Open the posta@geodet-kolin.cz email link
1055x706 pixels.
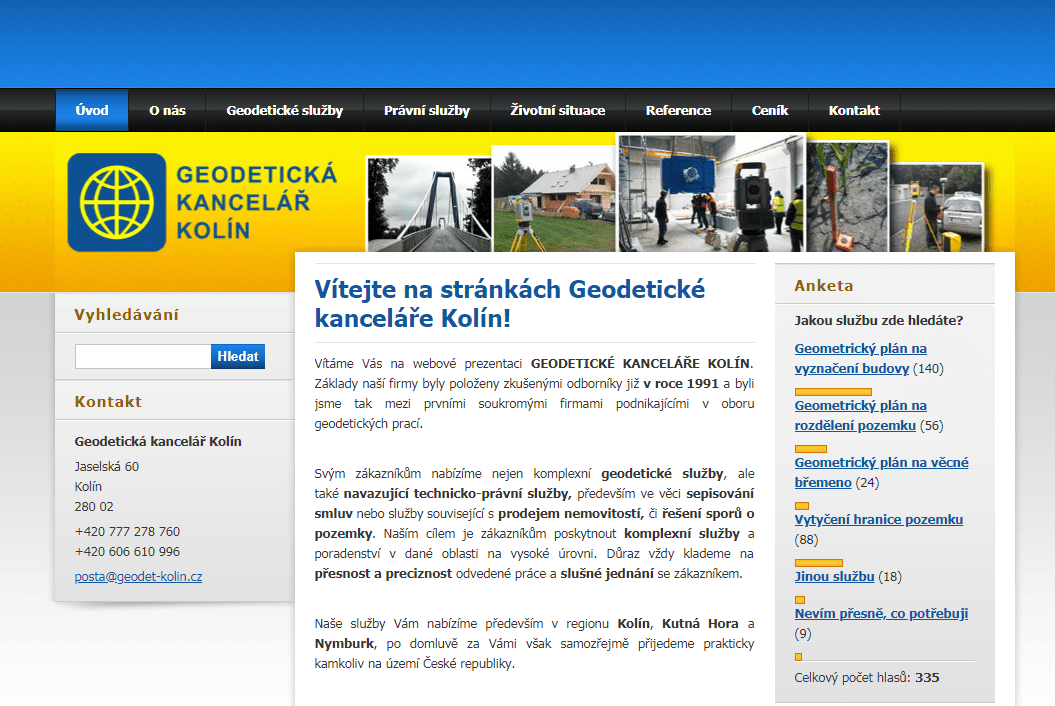click(x=139, y=577)
